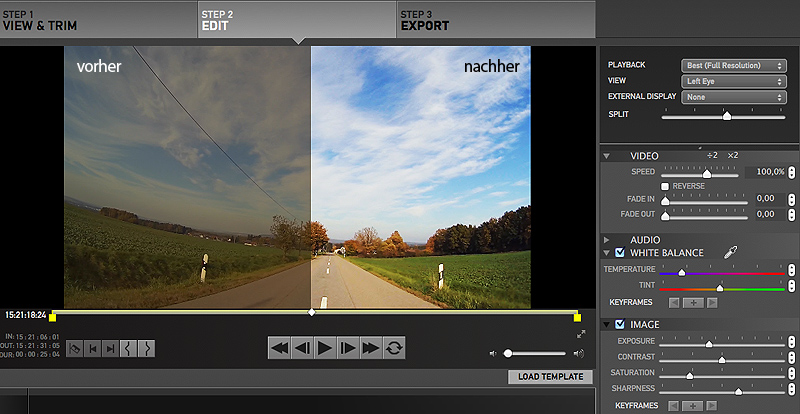Click the ÷2 speed button
Viewport: 800px width, 414px height.
coord(713,155)
